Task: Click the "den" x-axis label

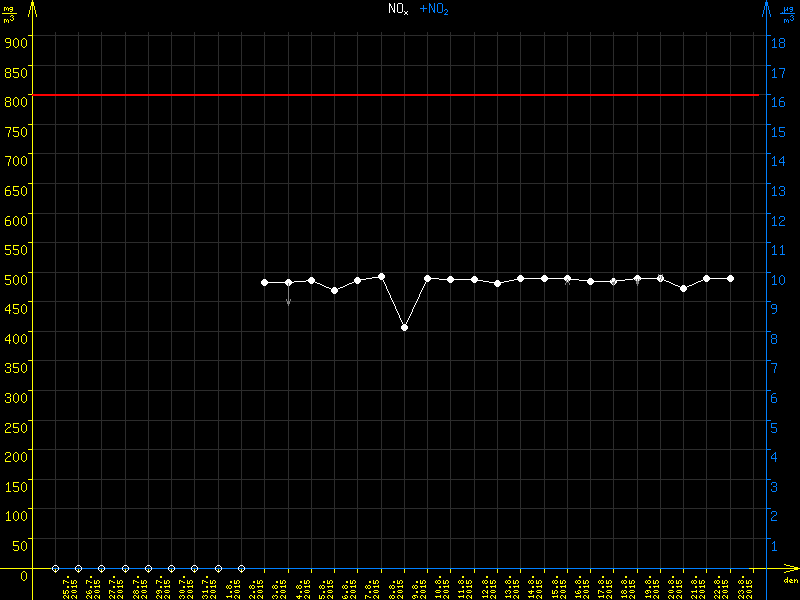Action: (x=790, y=580)
